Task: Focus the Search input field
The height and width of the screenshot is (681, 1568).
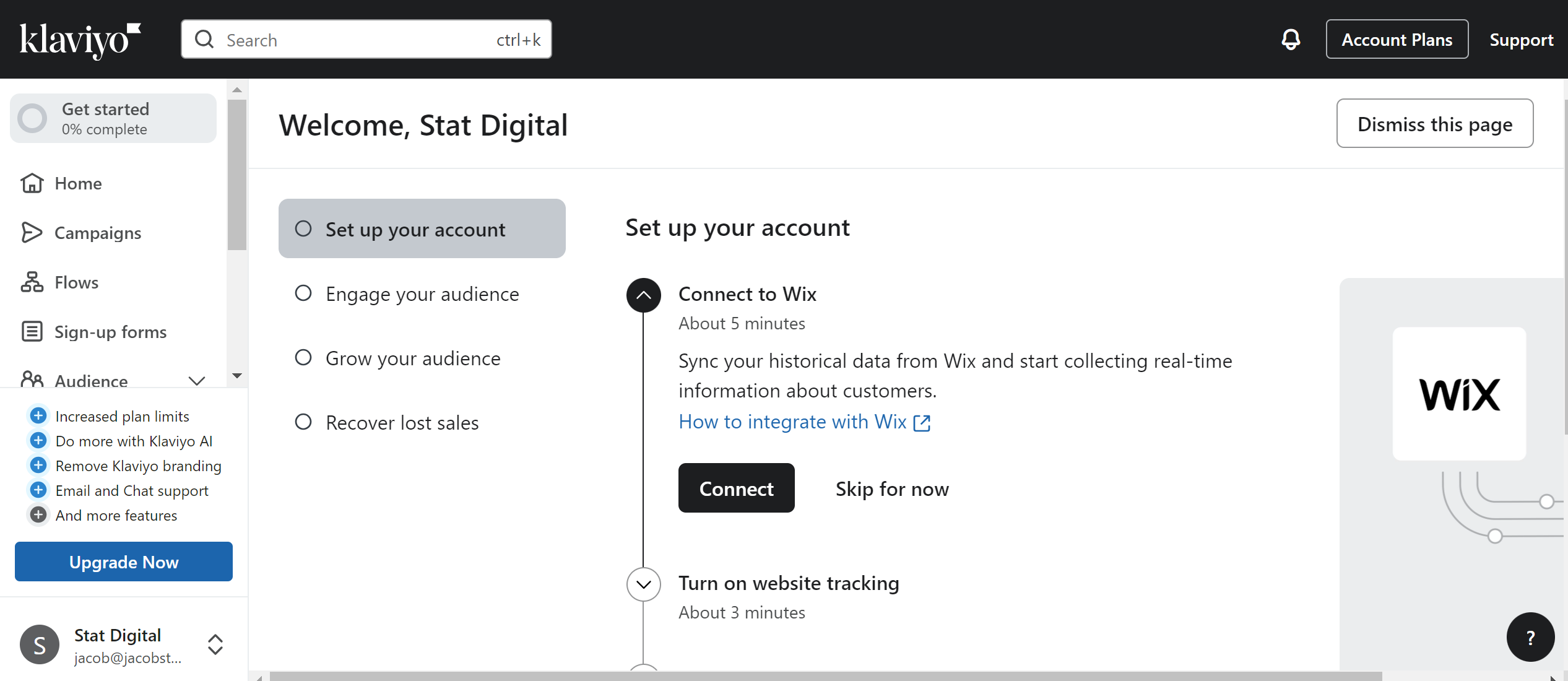Action: point(366,39)
